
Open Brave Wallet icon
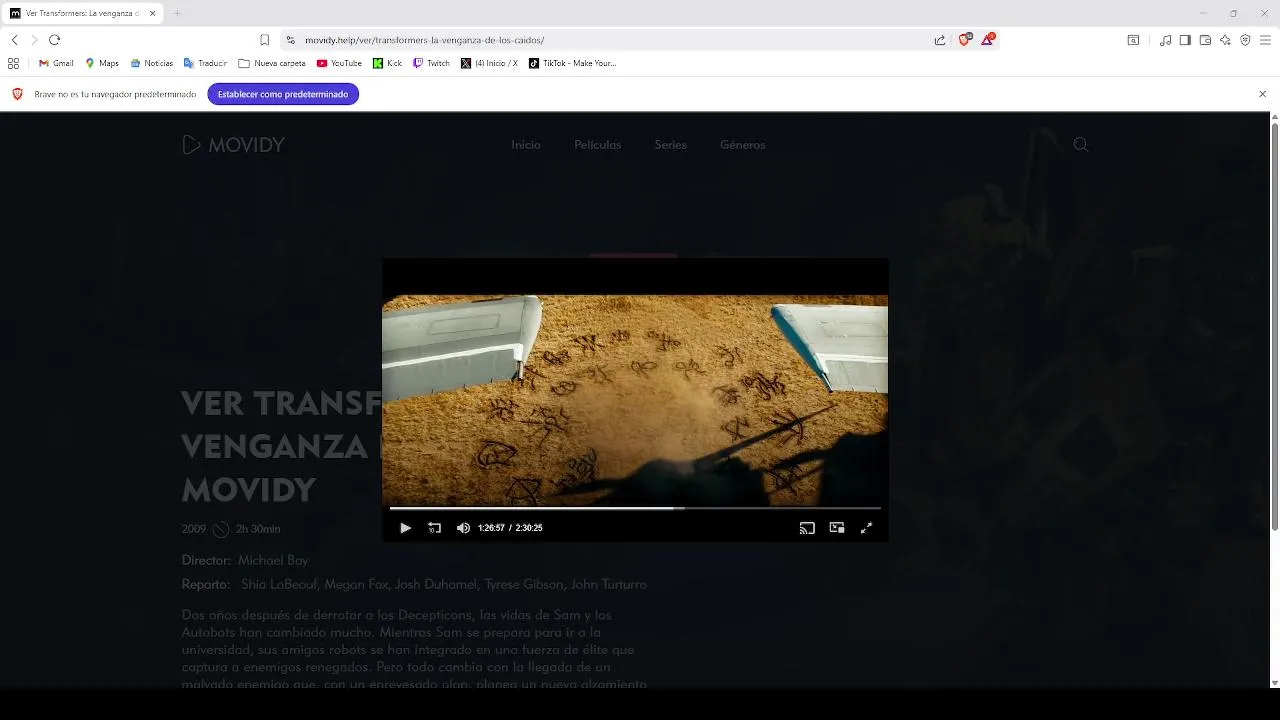coord(1205,40)
